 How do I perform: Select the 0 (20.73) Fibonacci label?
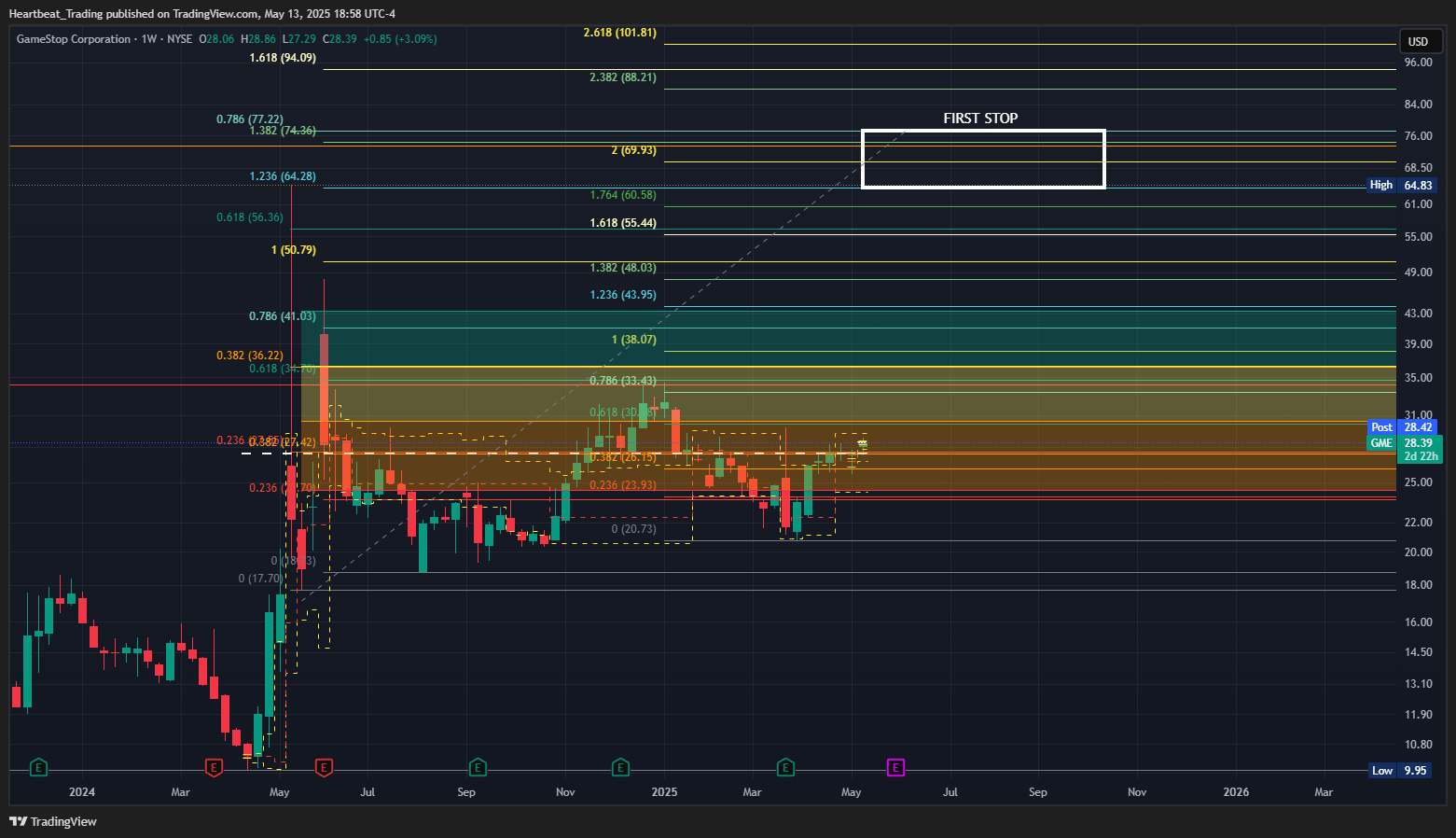(x=634, y=529)
